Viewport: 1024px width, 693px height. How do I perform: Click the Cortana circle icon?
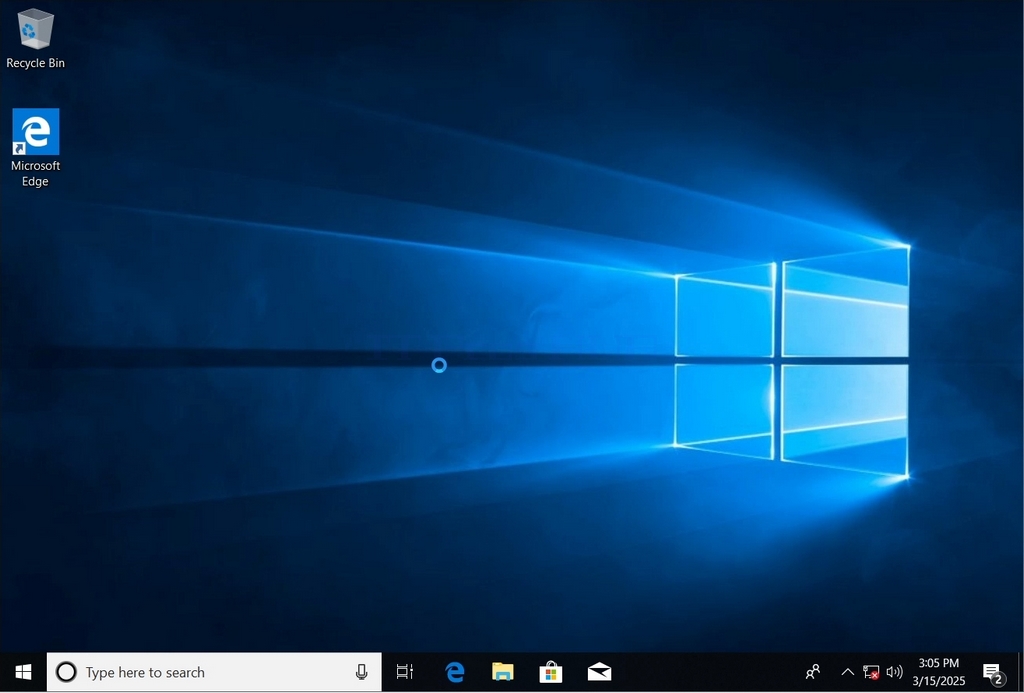click(66, 672)
